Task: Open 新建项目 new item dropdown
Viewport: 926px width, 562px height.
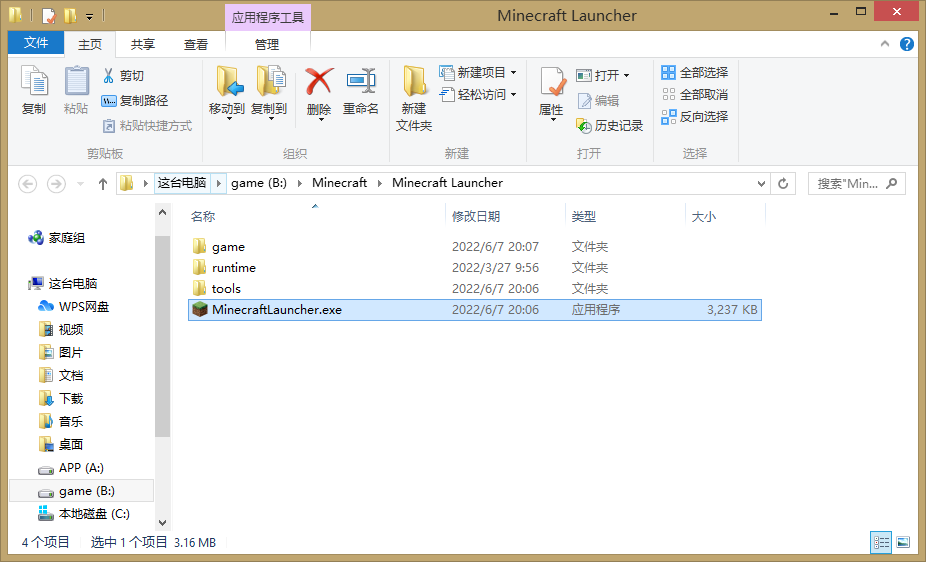Action: [x=478, y=73]
